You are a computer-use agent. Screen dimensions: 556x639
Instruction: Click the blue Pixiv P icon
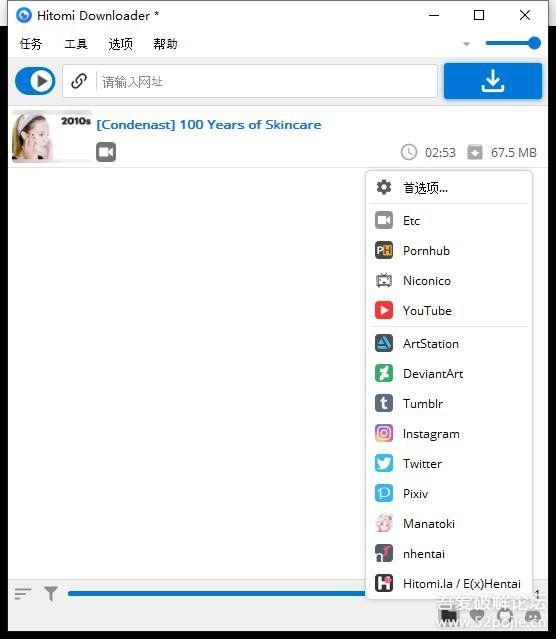[384, 494]
